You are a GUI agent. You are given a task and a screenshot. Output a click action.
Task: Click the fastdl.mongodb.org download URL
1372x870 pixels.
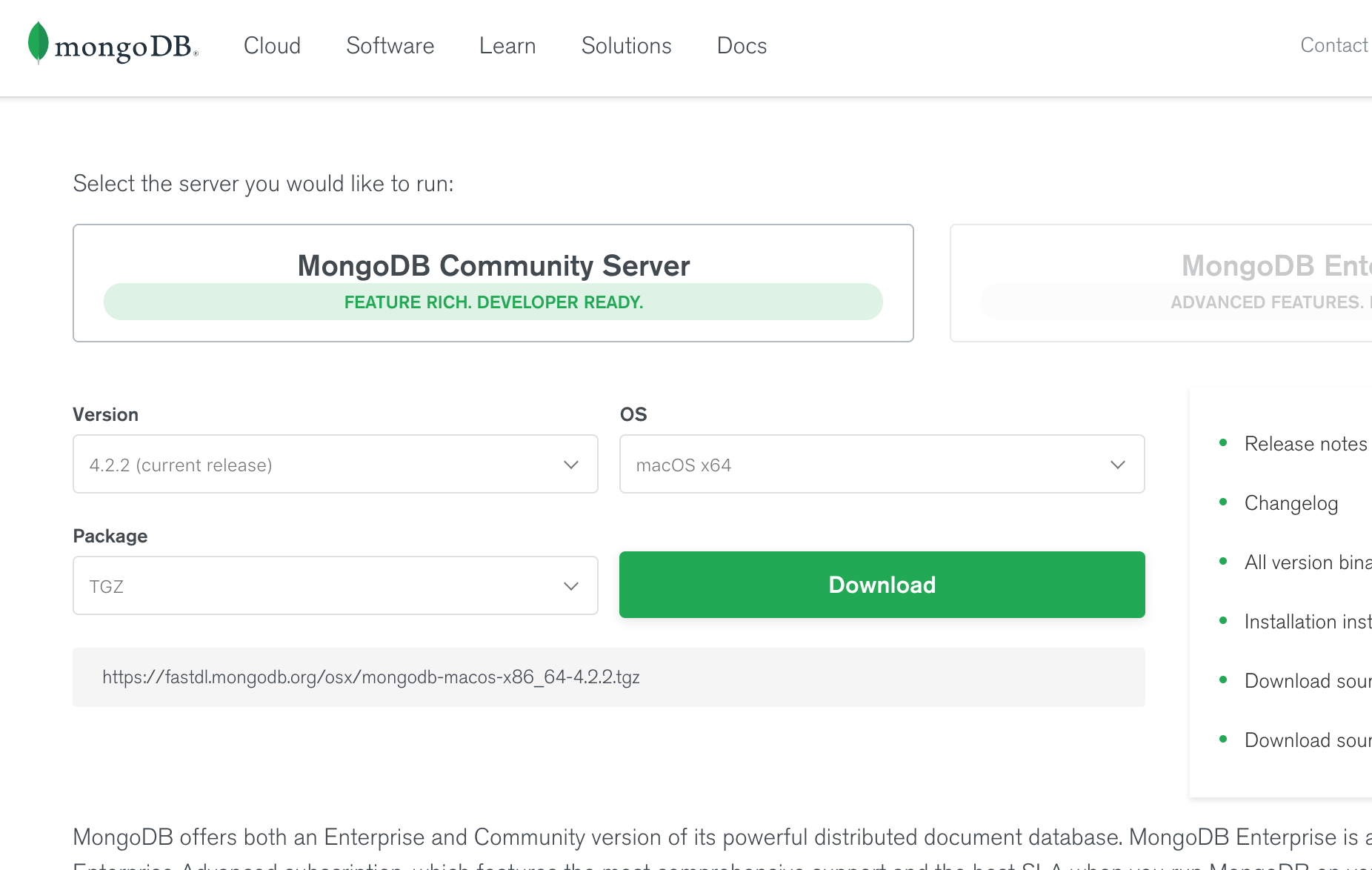[x=371, y=677]
